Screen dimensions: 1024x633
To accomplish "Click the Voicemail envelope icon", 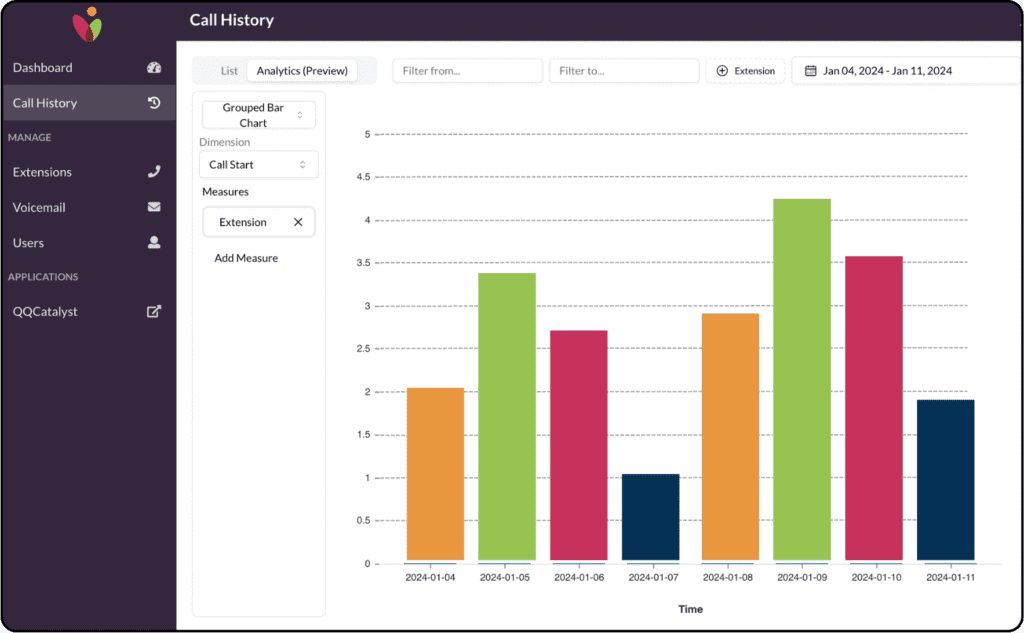I will click(x=154, y=207).
